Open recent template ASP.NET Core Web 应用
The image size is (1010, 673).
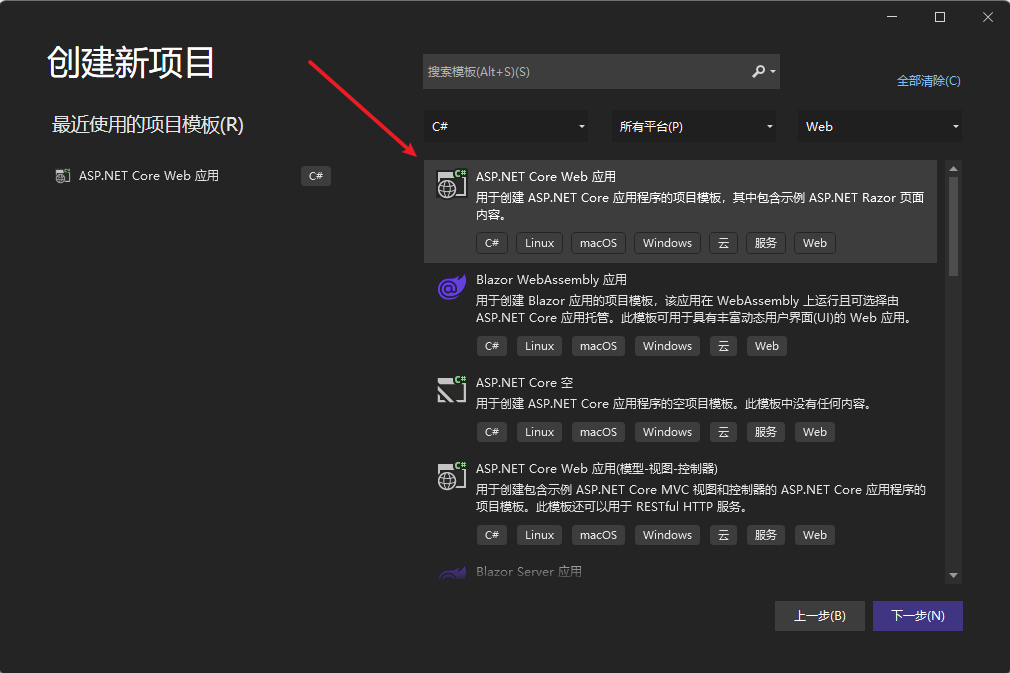(x=193, y=176)
